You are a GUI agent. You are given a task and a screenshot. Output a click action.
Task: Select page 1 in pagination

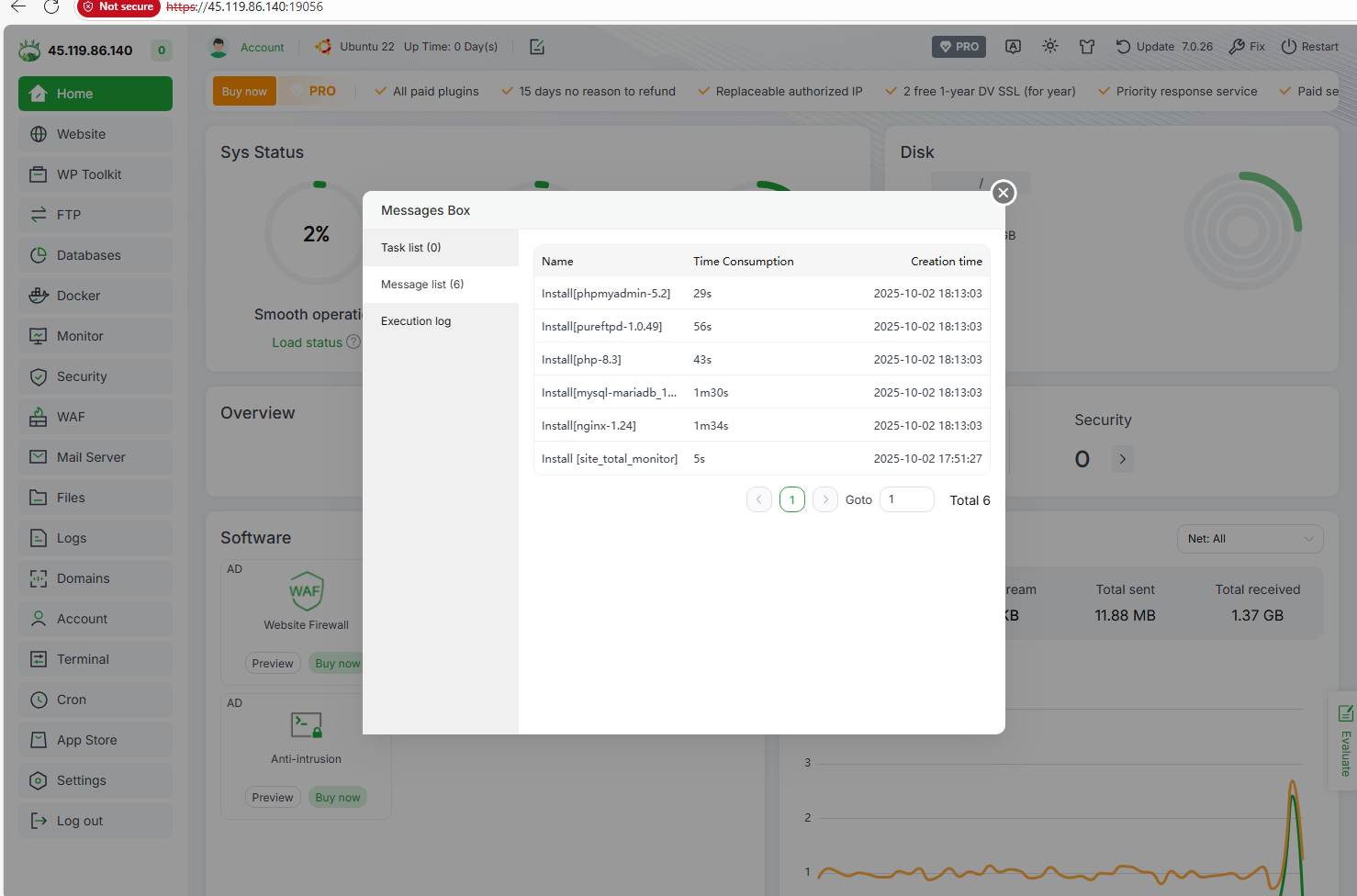[792, 499]
